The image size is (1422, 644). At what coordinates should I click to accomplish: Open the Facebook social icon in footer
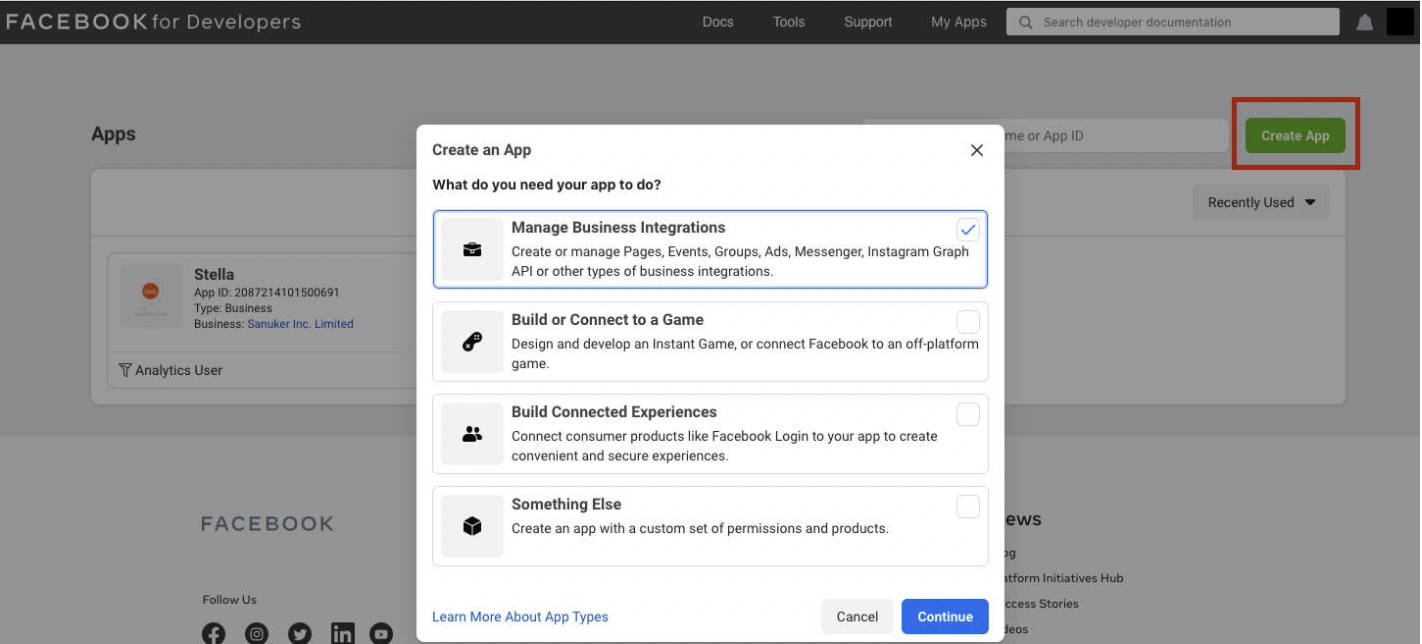214,633
